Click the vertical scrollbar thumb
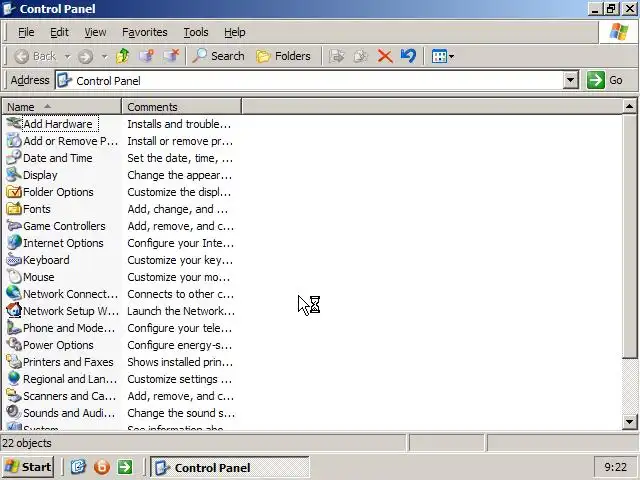 [629, 237]
